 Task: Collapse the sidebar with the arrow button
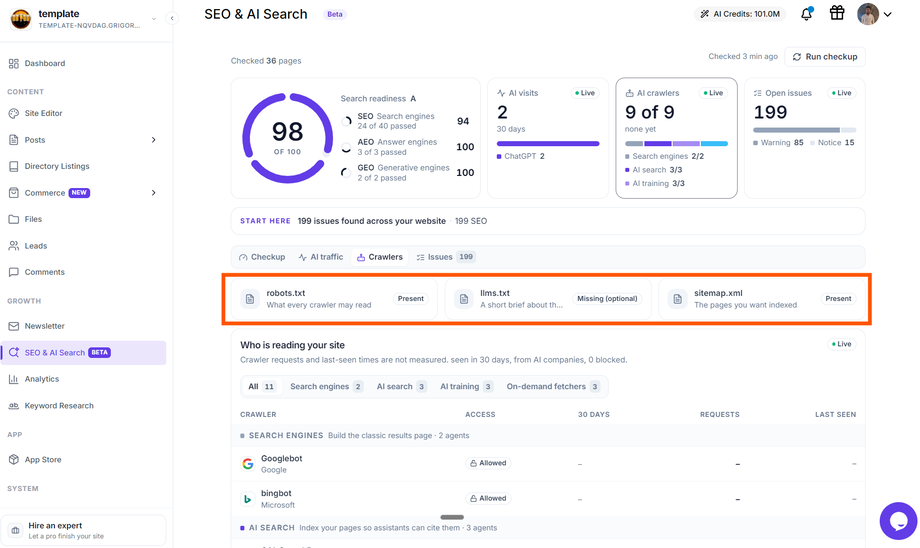tap(172, 18)
